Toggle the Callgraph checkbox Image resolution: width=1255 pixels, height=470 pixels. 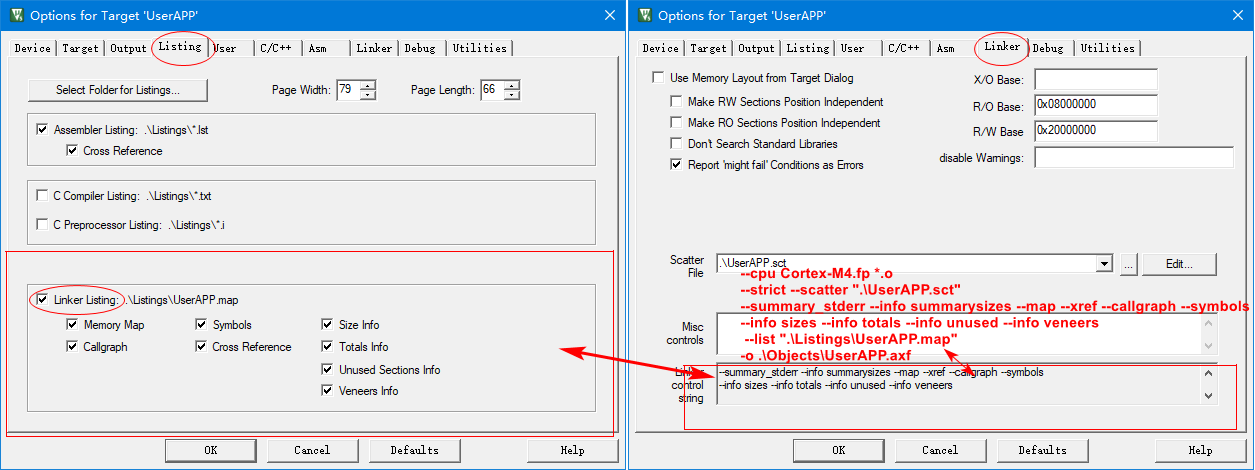tap(72, 347)
